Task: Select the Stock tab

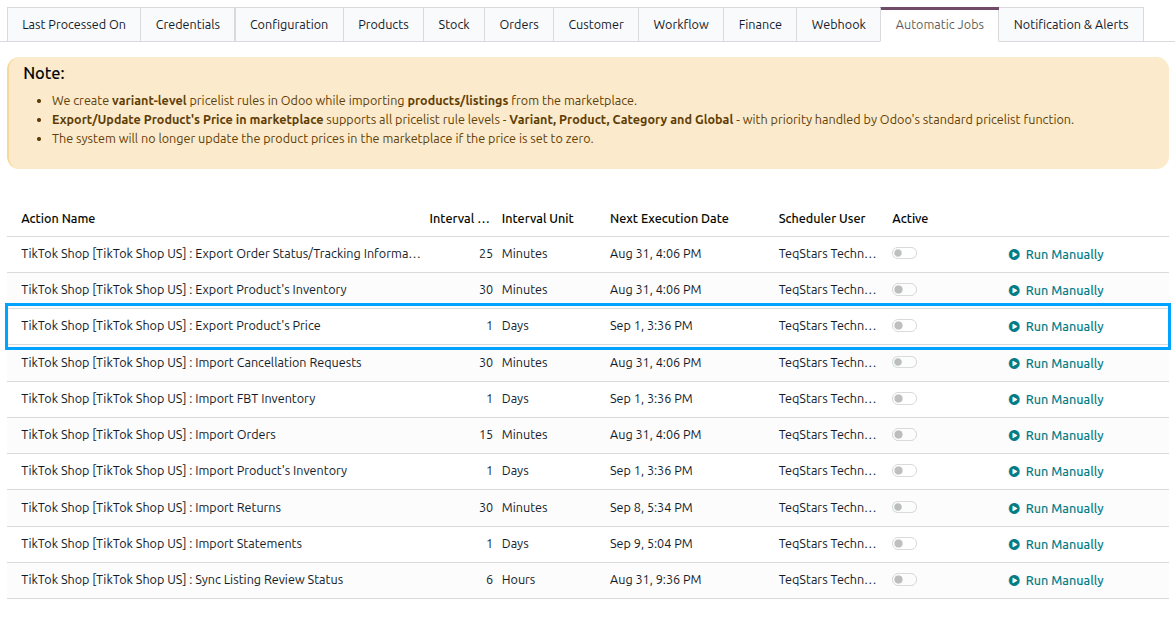Action: 454,25
